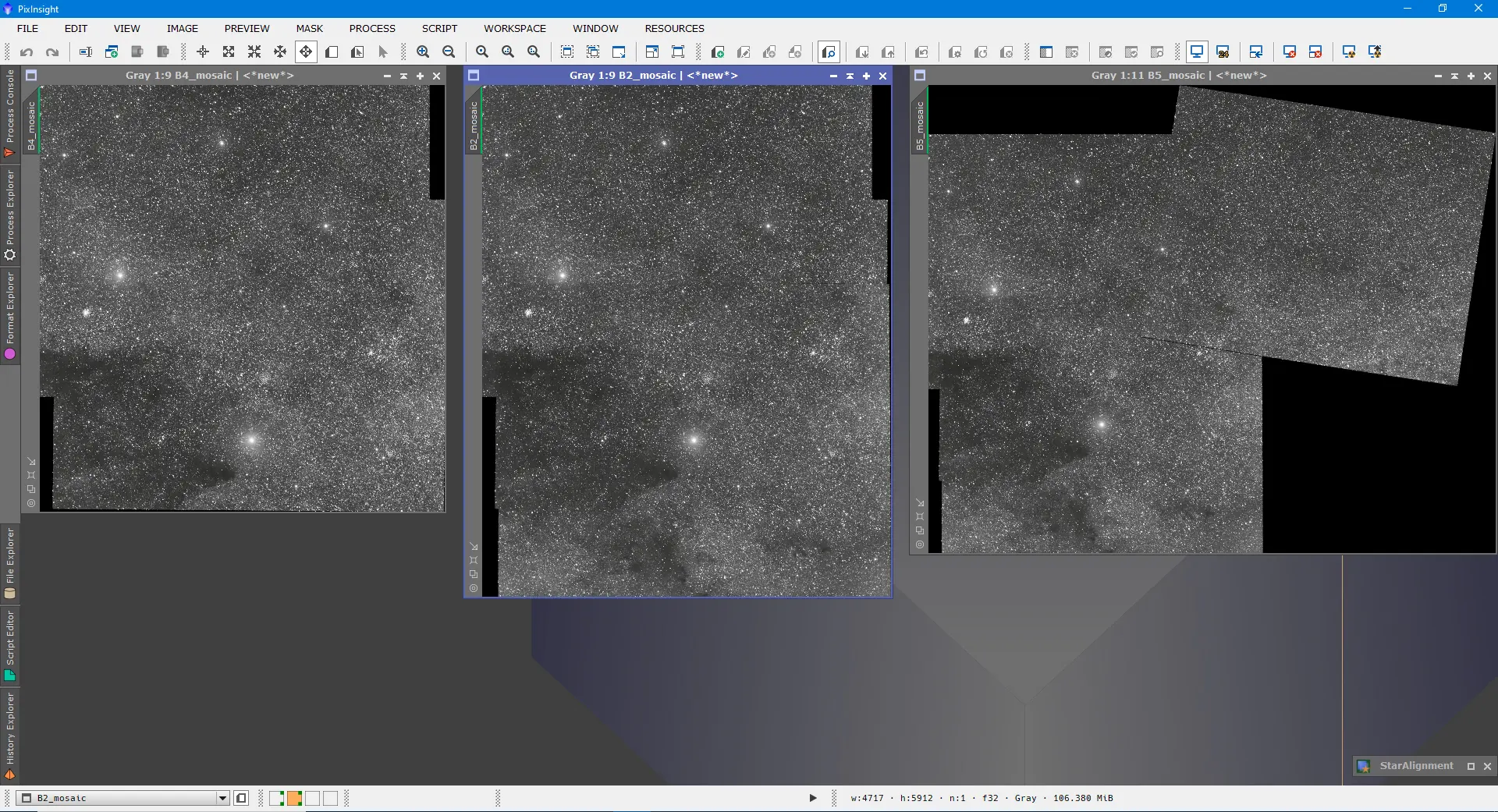Click the Undo arrow in the toolbar

pos(27,52)
